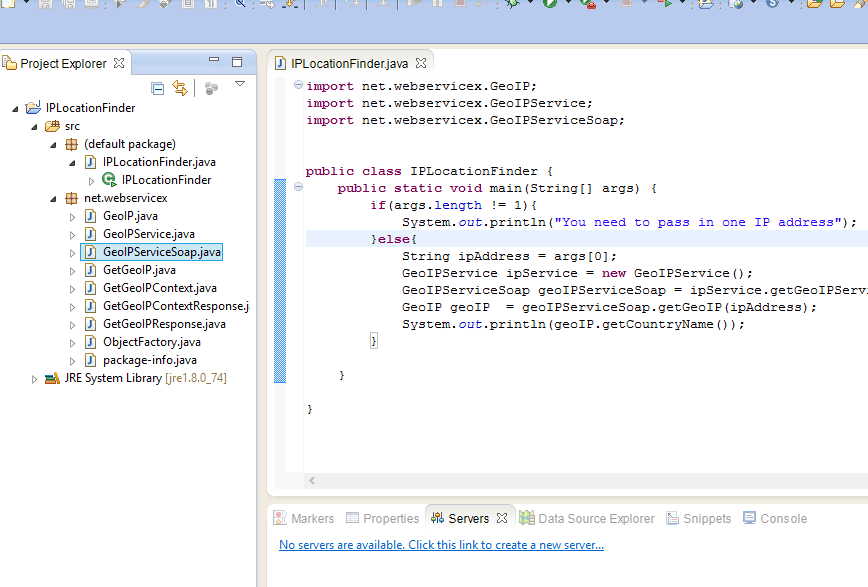This screenshot has width=868, height=587.
Task: Run the application with the green Run icon
Action: pos(549,6)
